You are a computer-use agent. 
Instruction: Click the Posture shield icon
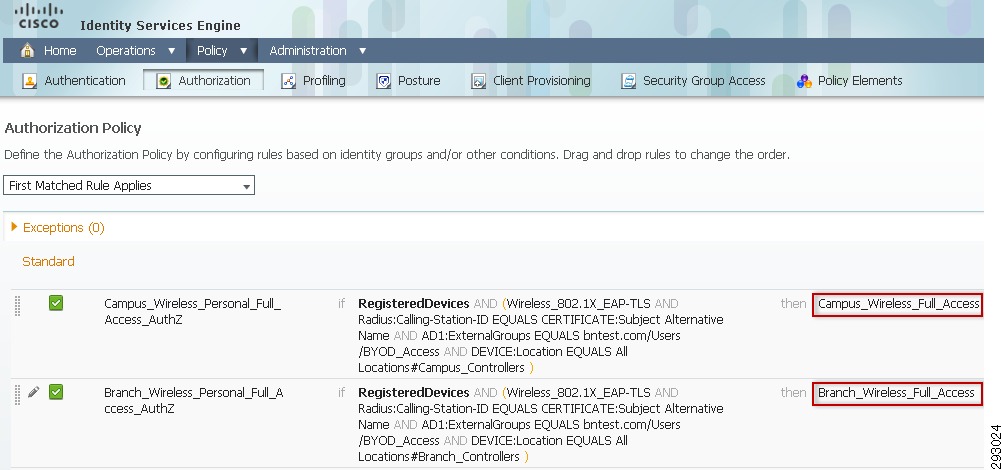coord(383,81)
